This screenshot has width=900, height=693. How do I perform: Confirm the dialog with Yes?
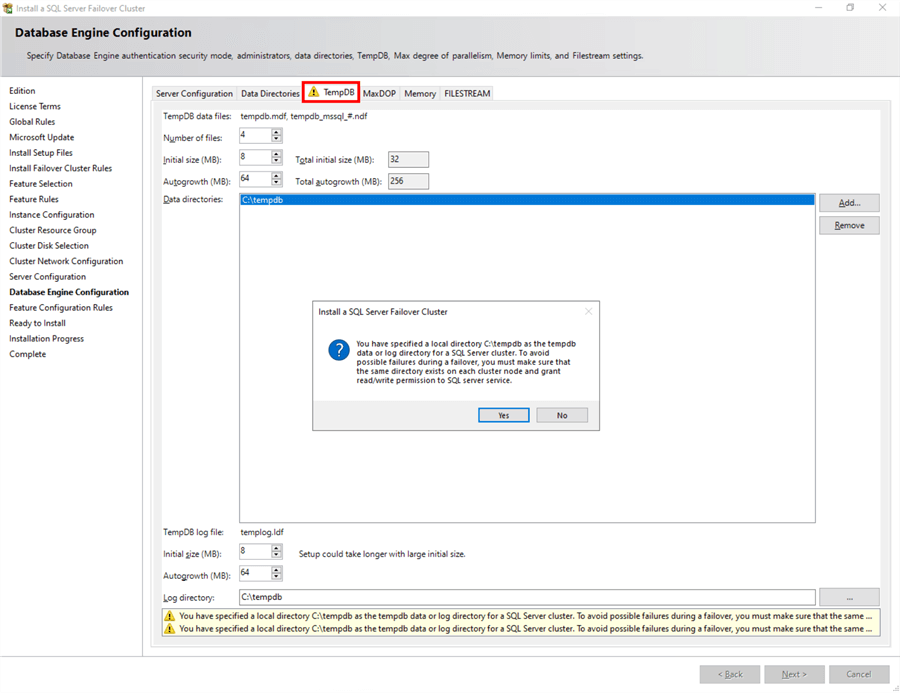coord(503,415)
